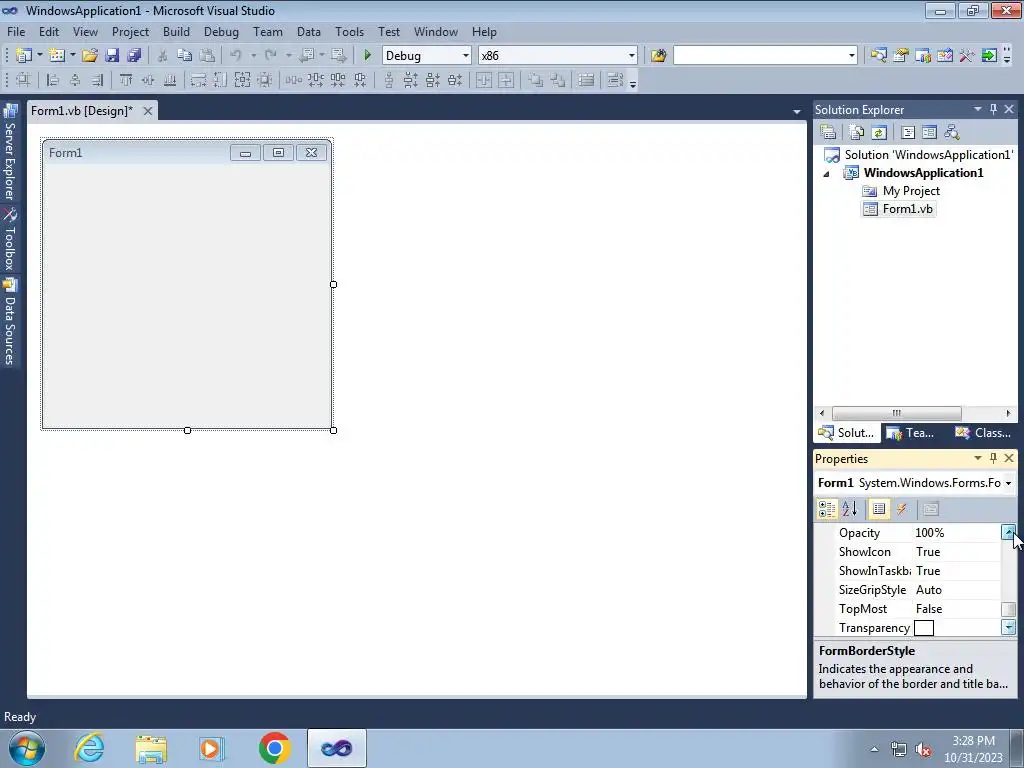Open the Solution Explorer window position menu arrow
The width and height of the screenshot is (1024, 768).
coord(978,109)
